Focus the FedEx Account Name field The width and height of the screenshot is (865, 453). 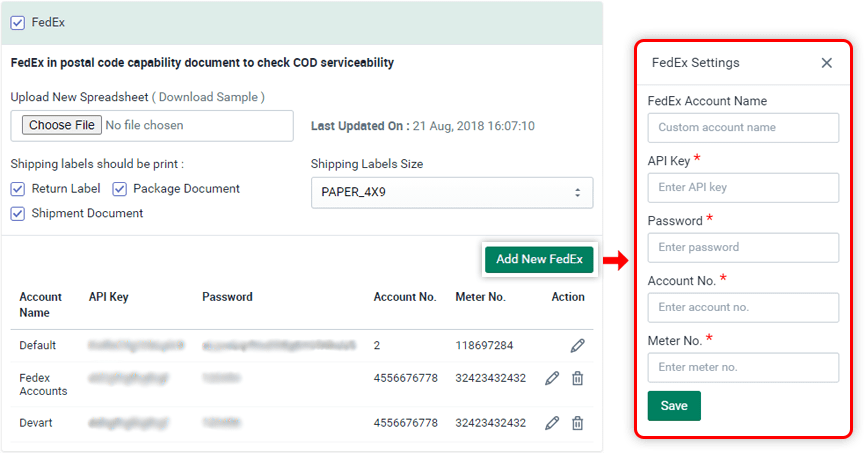(x=743, y=128)
